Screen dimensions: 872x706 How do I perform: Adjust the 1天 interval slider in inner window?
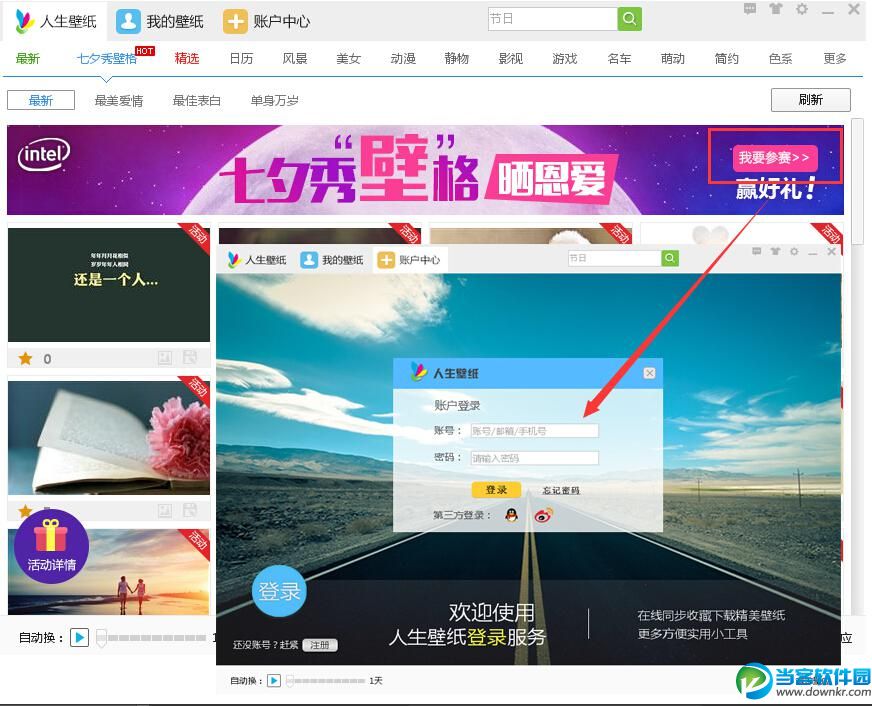(325, 680)
